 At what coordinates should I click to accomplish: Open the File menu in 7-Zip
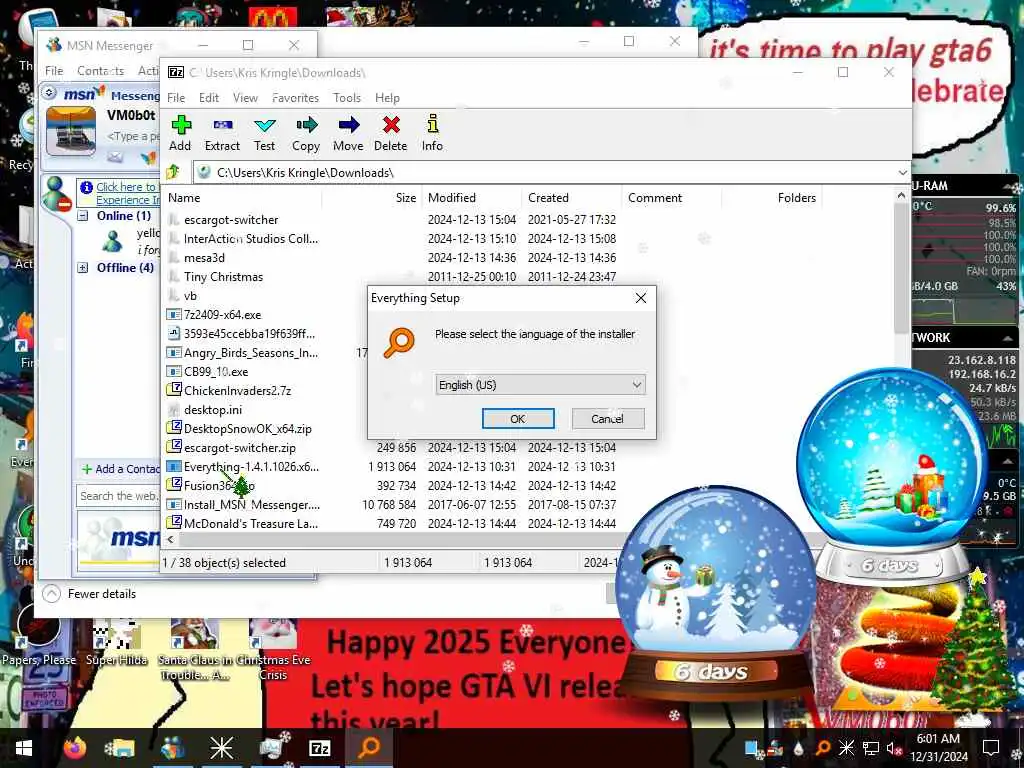(176, 98)
